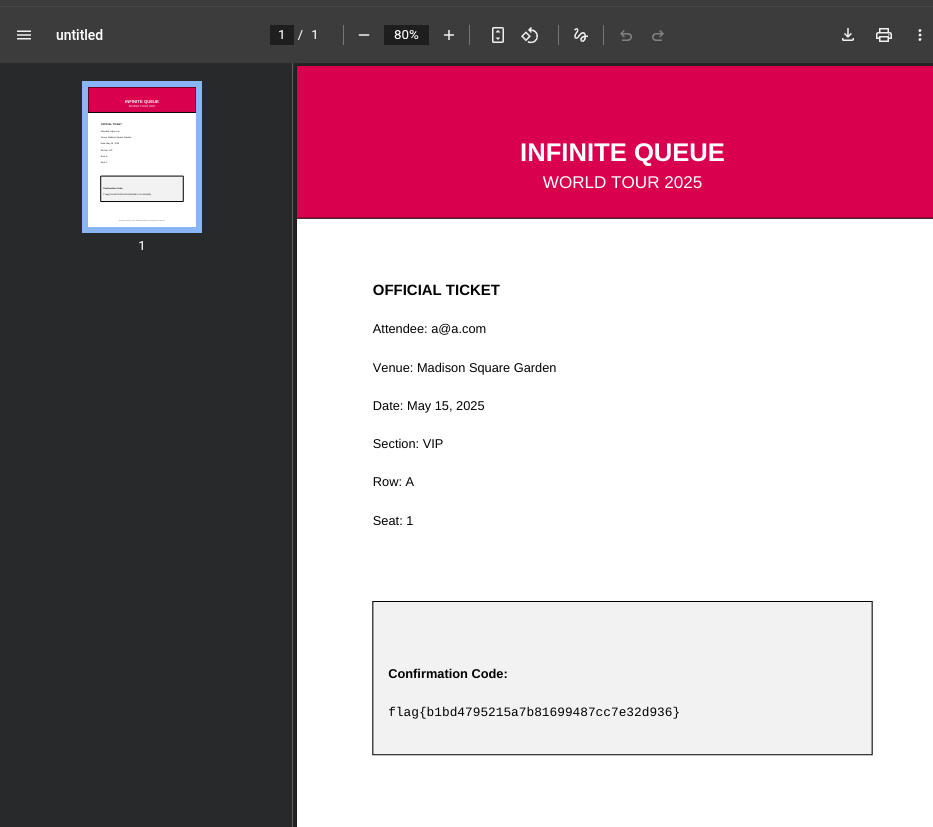Click the Row: A line
Viewport: 933px width, 827px height.
(393, 482)
